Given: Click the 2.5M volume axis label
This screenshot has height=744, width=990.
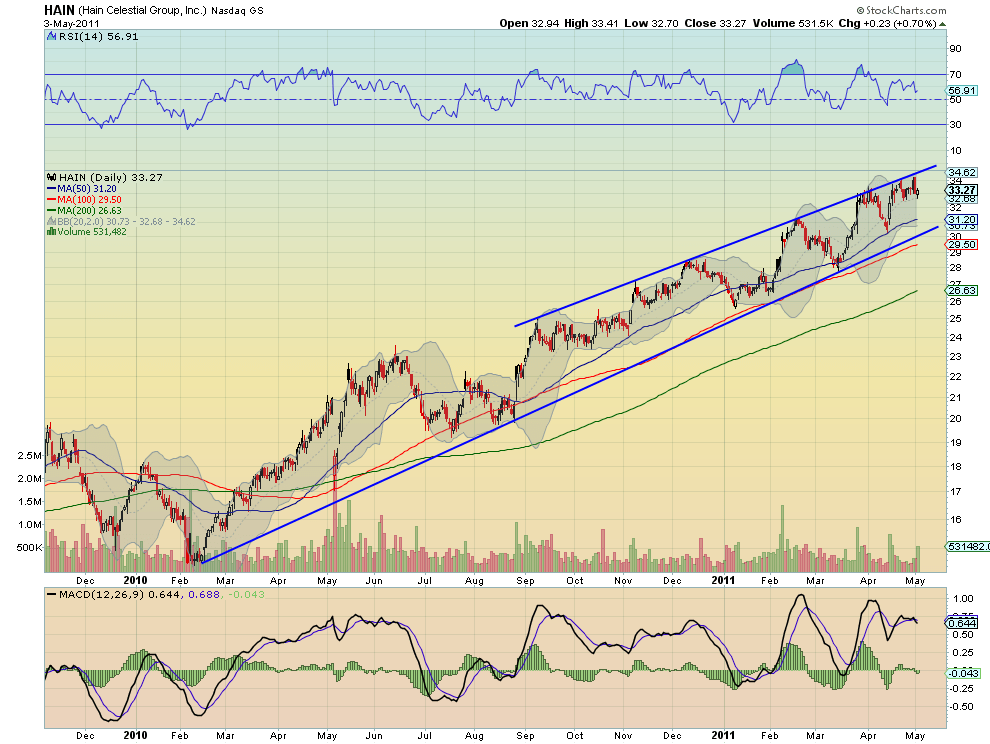Looking at the screenshot, I should click(x=30, y=455).
